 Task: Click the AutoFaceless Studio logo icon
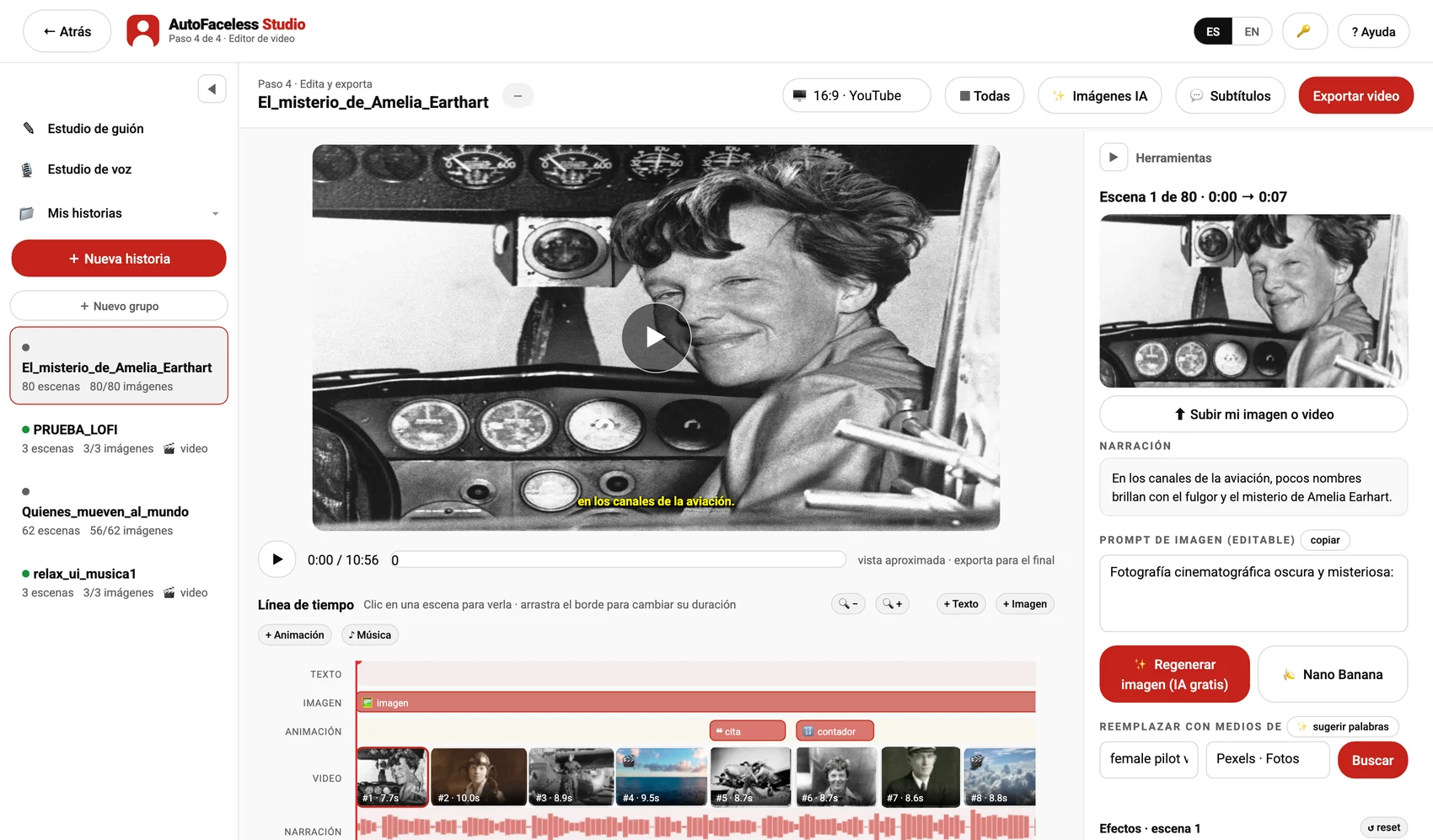[142, 31]
